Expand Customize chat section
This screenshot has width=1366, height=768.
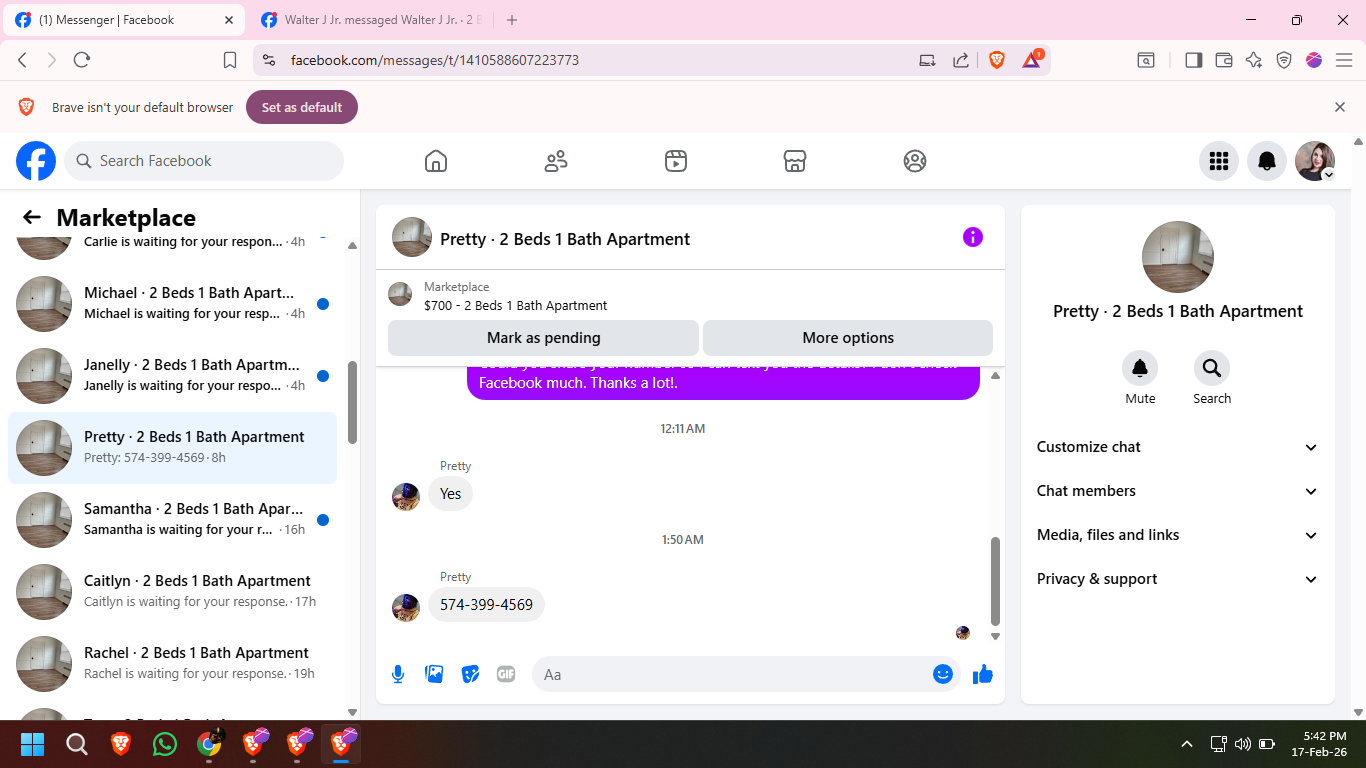pyautogui.click(x=1178, y=447)
